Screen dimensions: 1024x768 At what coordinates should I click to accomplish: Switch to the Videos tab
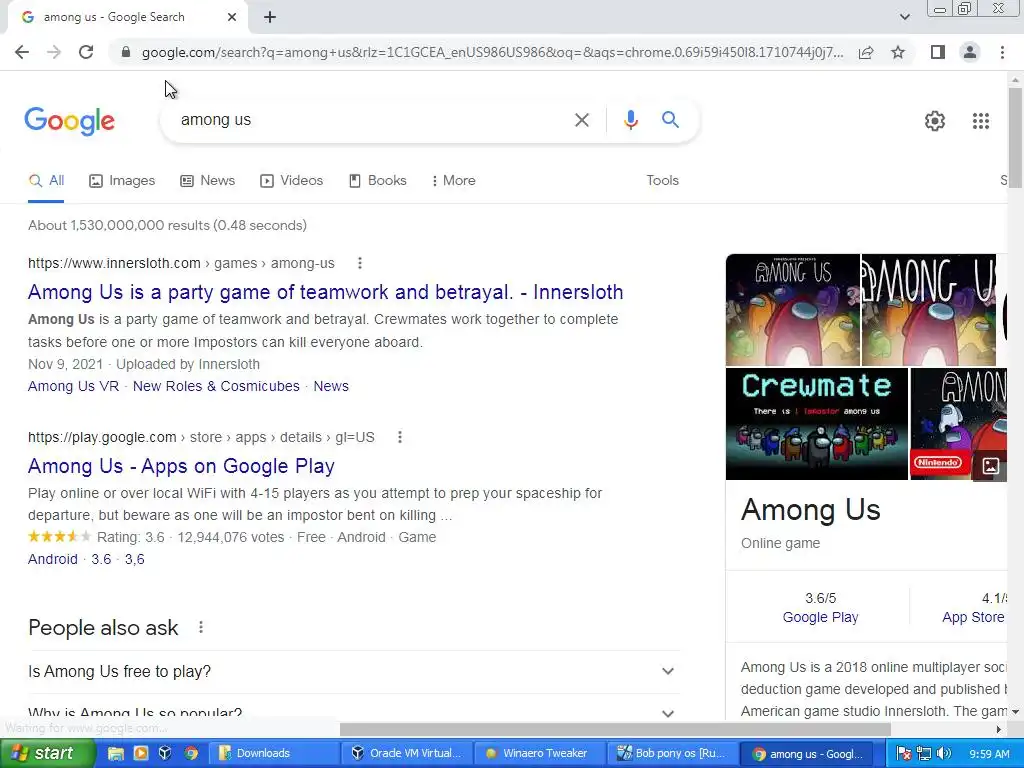point(291,181)
